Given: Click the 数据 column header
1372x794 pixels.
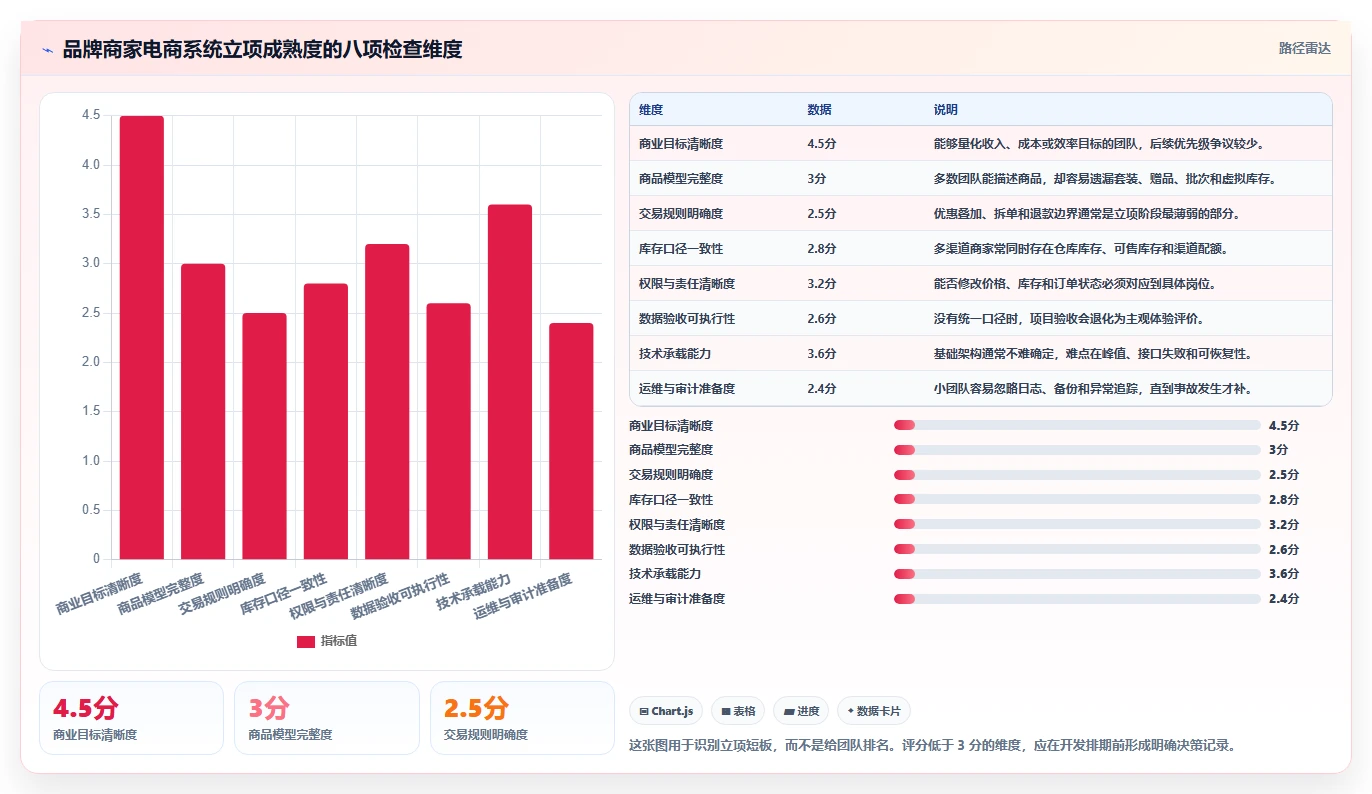Looking at the screenshot, I should click(x=819, y=110).
